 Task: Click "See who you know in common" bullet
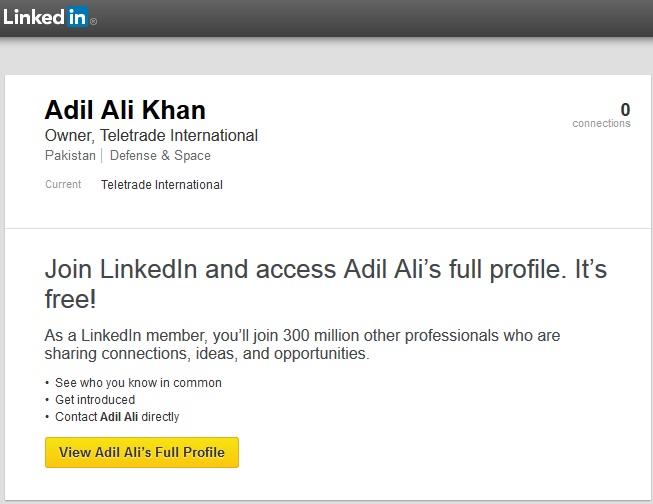(x=139, y=383)
